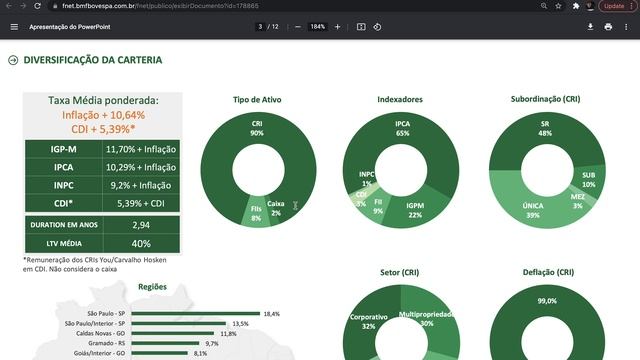Zoom in on the PDF
640x360 pixels.
click(x=338, y=27)
